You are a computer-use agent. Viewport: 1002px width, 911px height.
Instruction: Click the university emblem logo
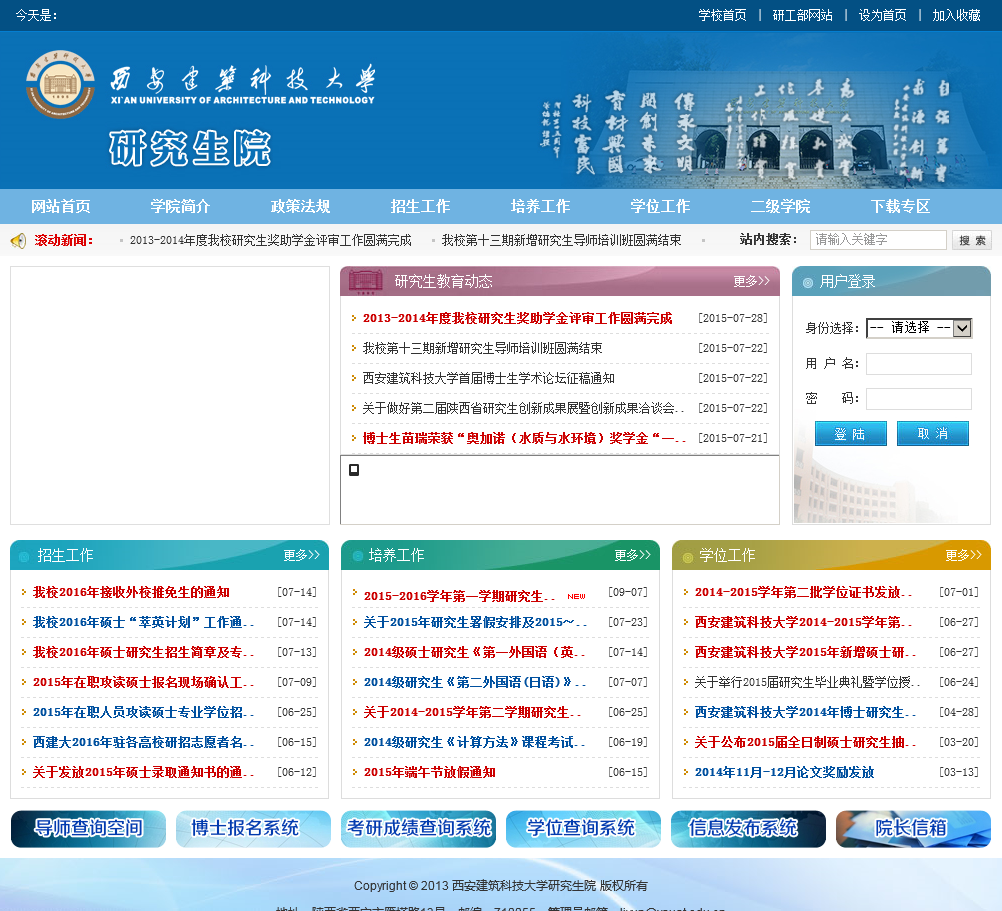pos(61,84)
